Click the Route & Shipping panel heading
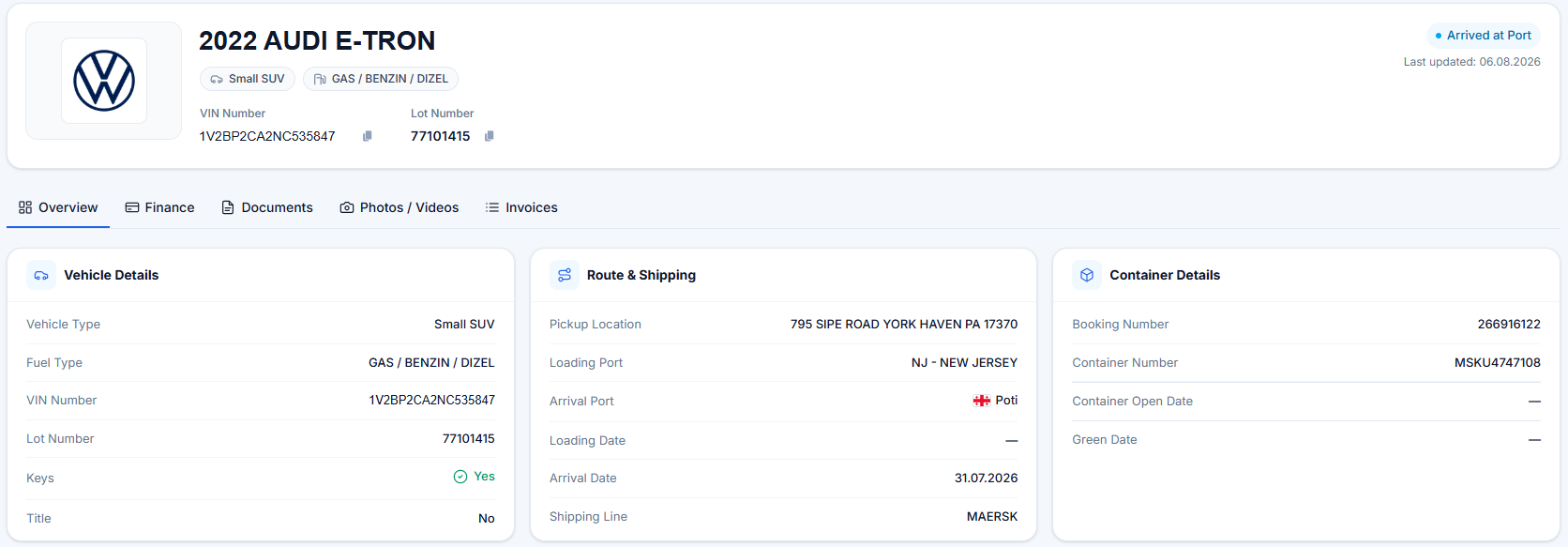Image resolution: width=1568 pixels, height=547 pixels. pyautogui.click(x=641, y=275)
